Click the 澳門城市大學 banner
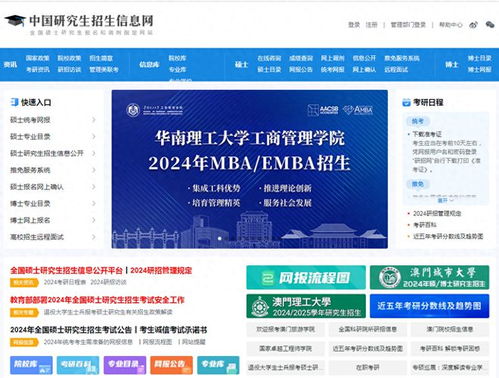This screenshot has width=499, height=378. pos(429,277)
